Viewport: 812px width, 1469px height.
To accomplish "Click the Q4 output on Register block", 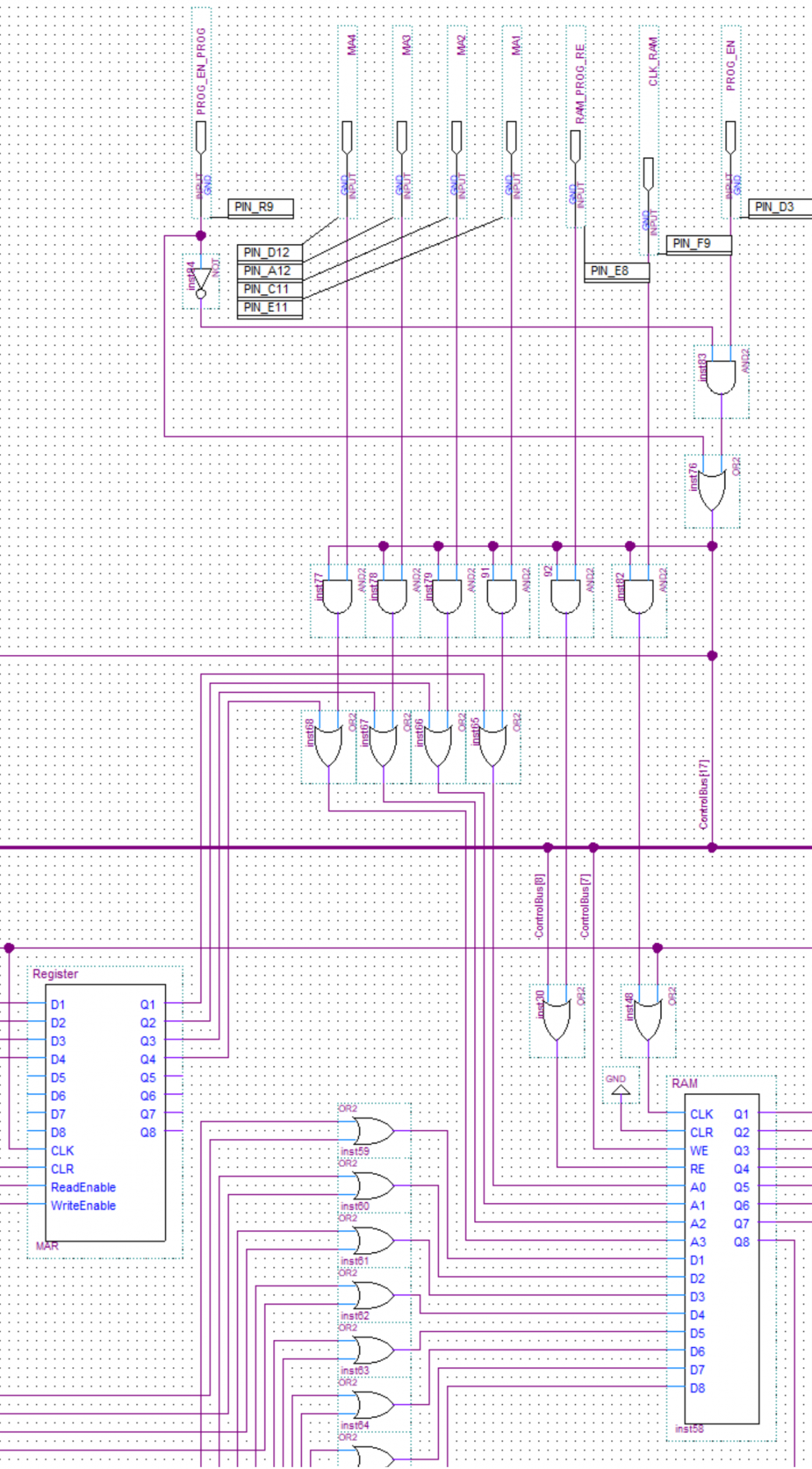I will (148, 1059).
